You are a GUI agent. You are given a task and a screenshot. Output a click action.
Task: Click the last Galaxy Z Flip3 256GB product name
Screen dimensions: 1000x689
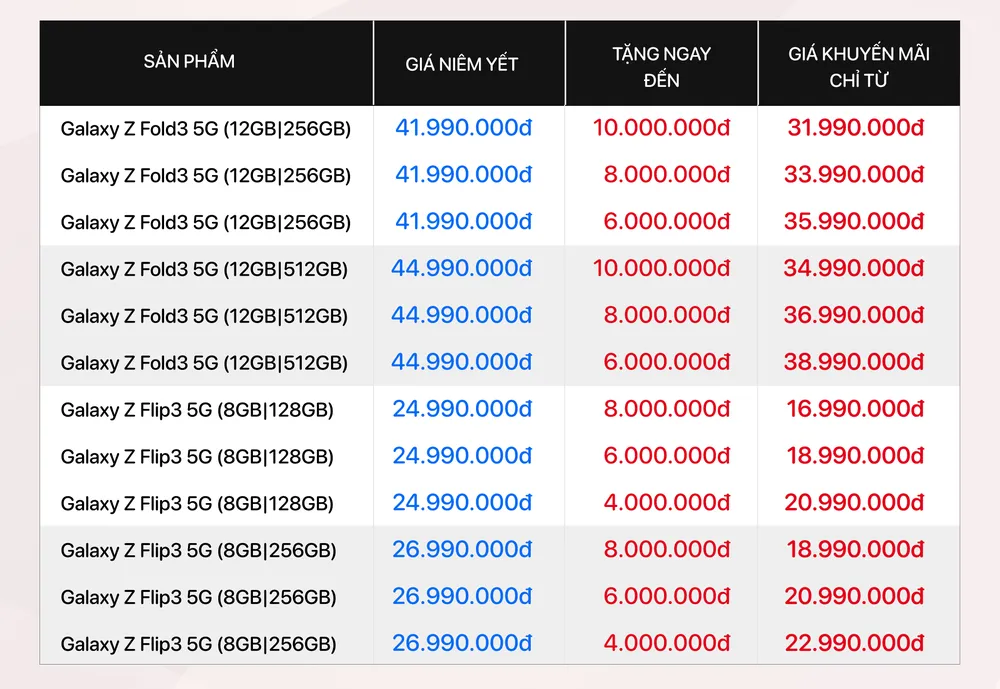(198, 644)
